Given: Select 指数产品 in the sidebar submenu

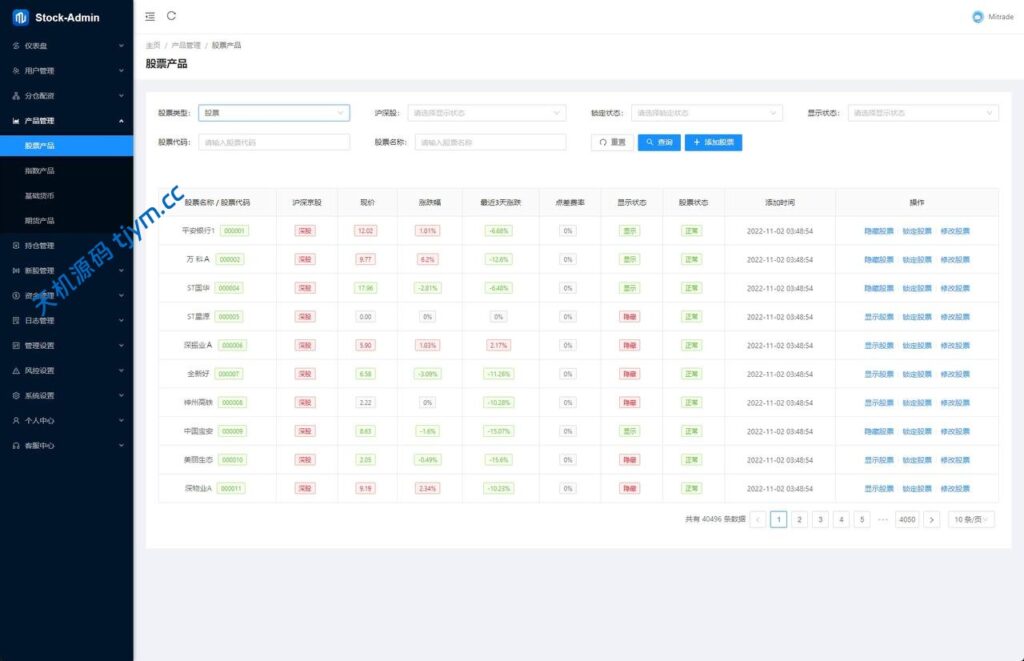Looking at the screenshot, I should point(40,171).
